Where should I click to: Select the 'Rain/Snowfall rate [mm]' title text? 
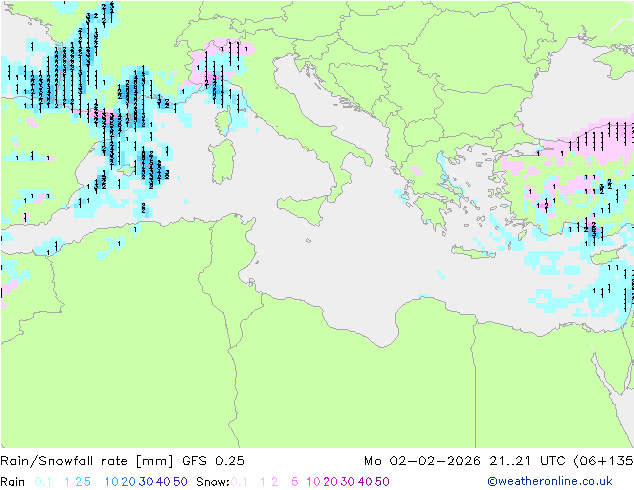pos(87,461)
